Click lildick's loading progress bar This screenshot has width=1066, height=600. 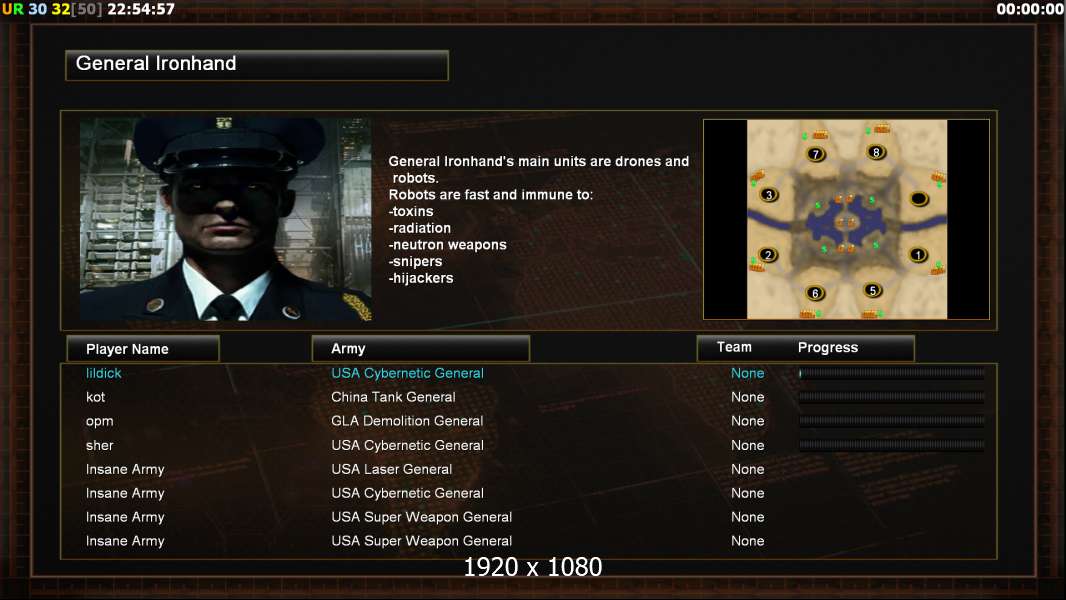coord(892,373)
